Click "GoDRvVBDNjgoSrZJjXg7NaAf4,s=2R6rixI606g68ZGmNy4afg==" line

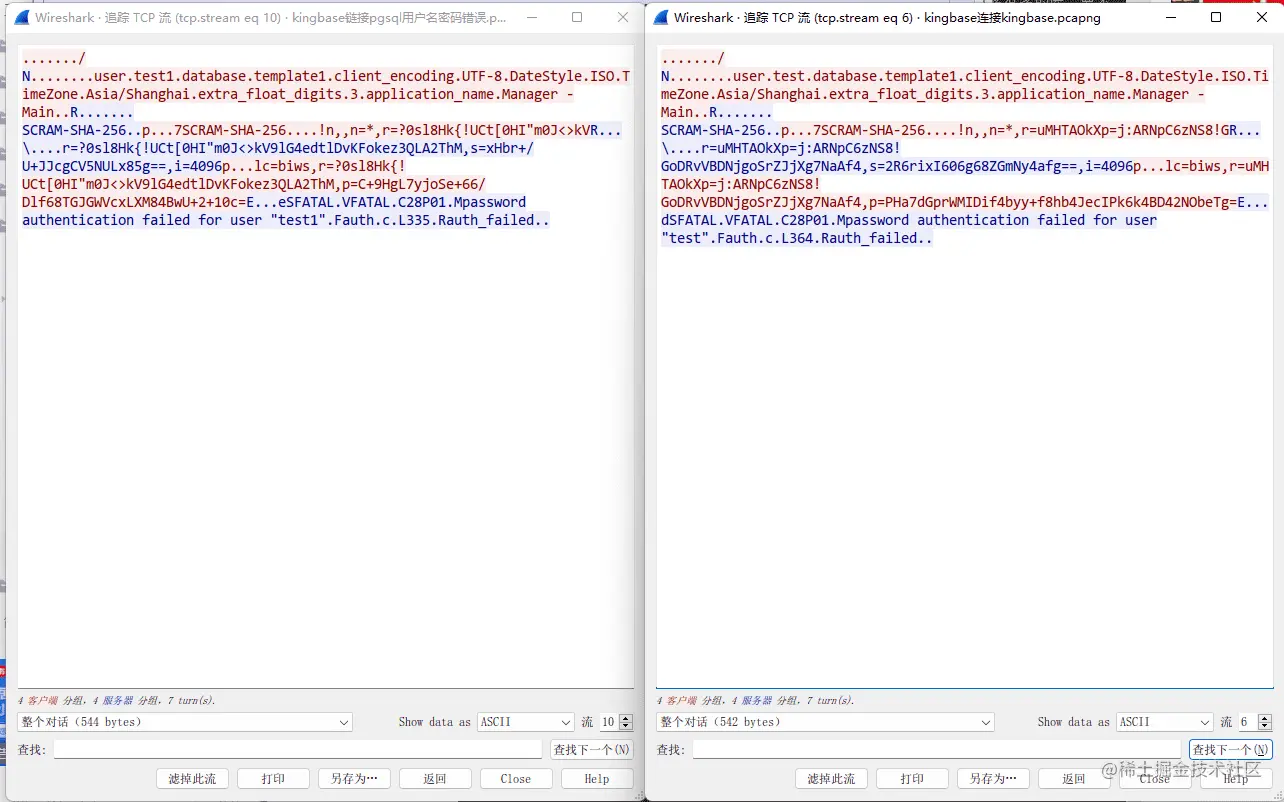(x=965, y=166)
